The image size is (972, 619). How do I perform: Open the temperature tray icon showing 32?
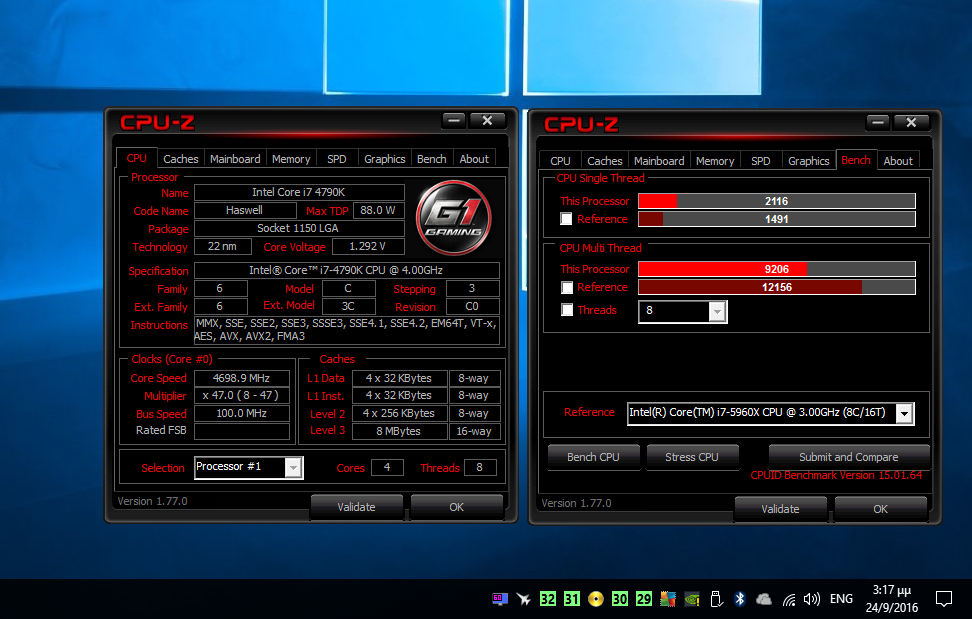[548, 599]
